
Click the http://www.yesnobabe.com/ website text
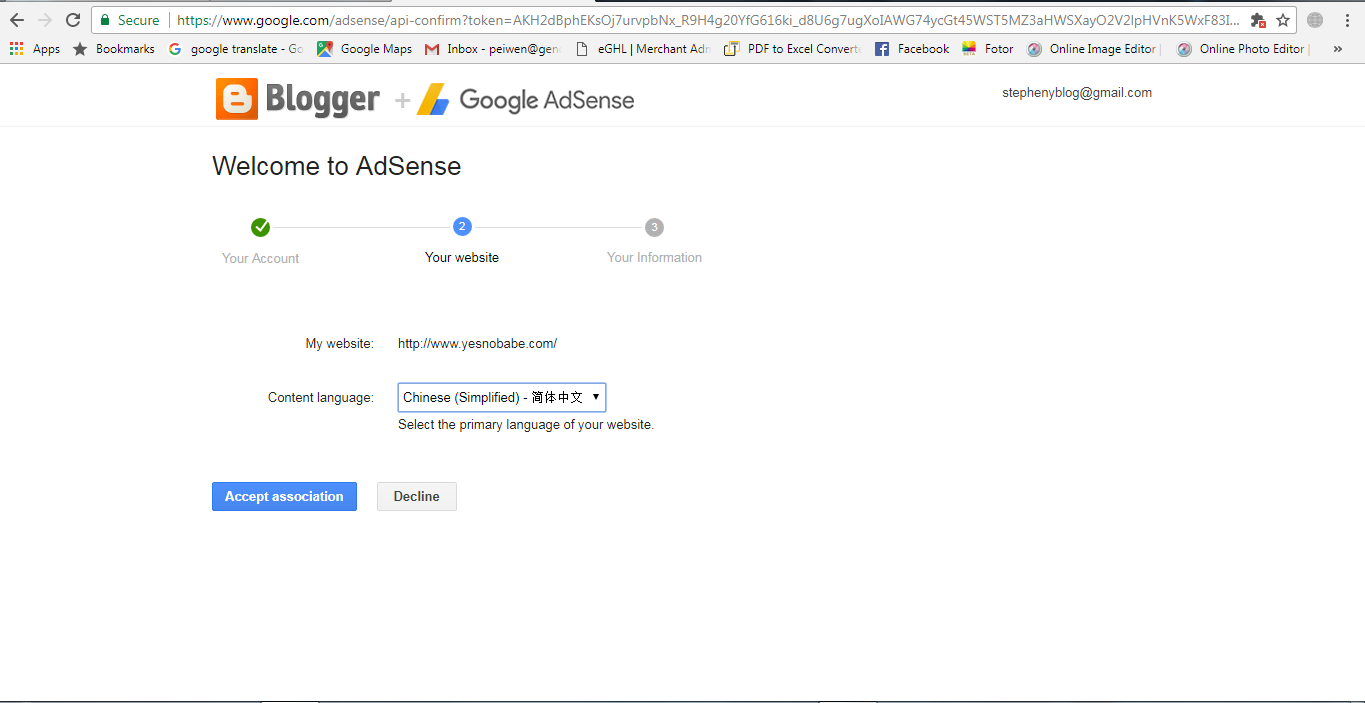(x=477, y=344)
